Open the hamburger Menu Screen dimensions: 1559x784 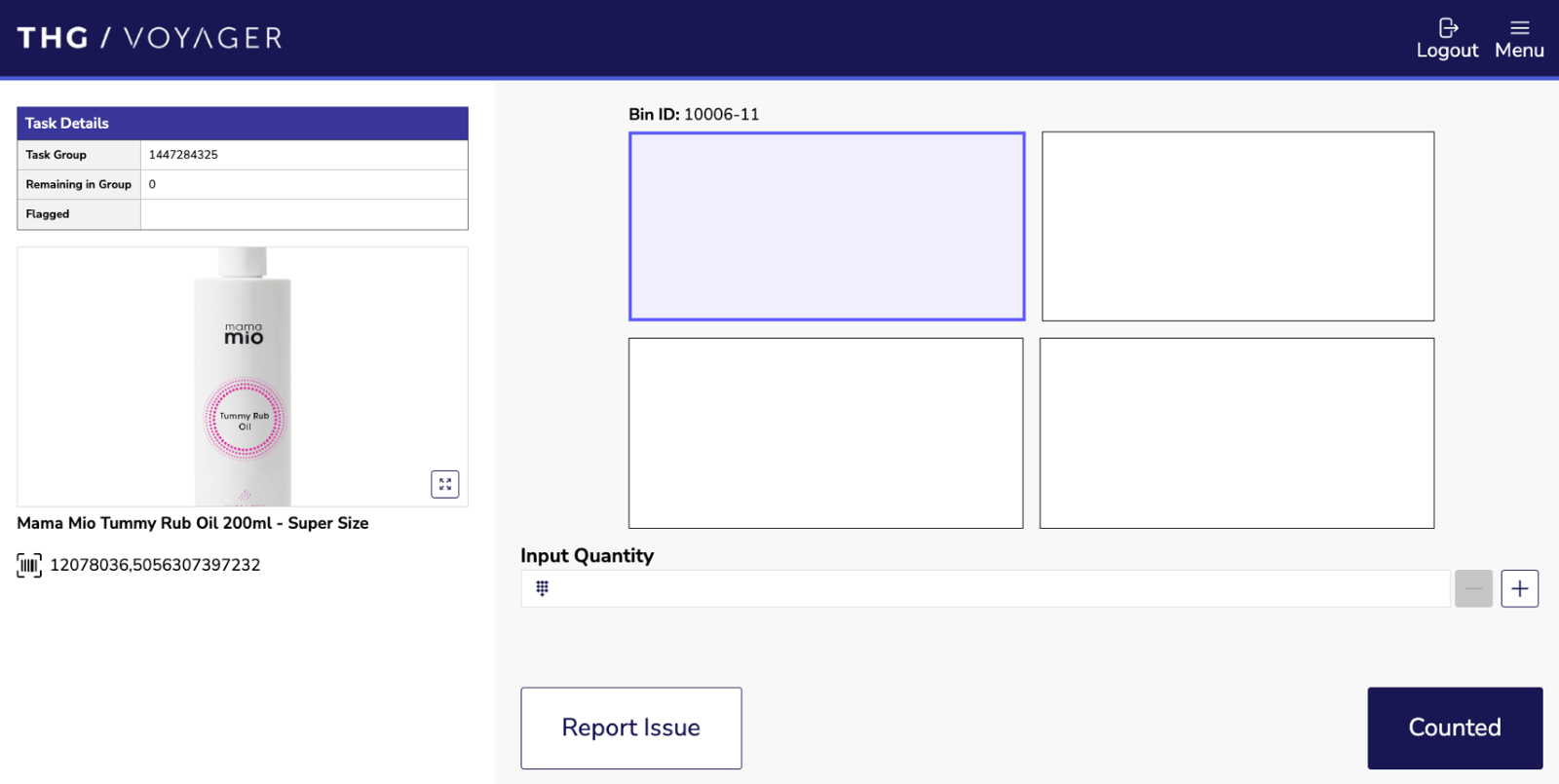[x=1519, y=39]
